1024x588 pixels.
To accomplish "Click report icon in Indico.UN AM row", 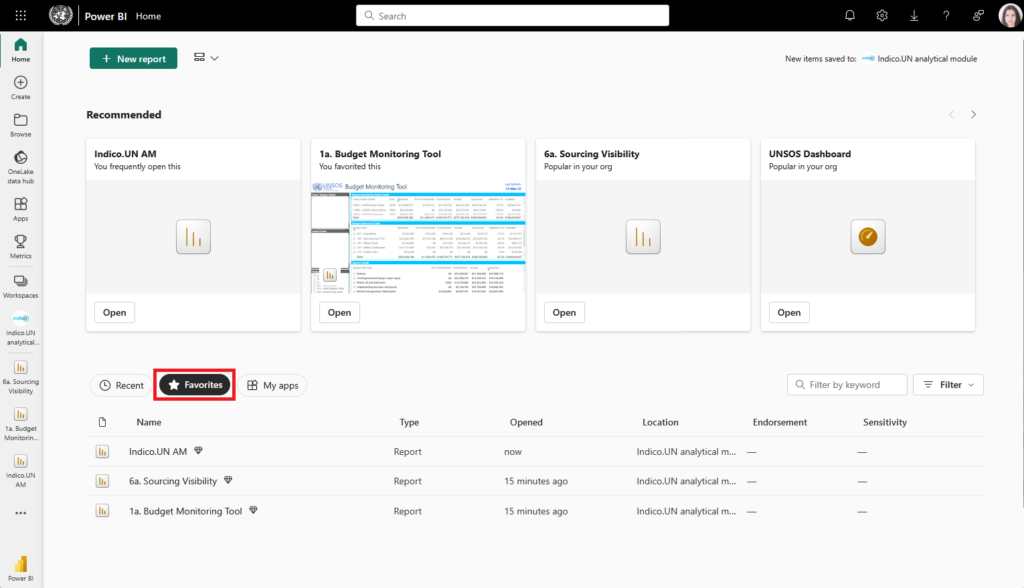I will [103, 451].
